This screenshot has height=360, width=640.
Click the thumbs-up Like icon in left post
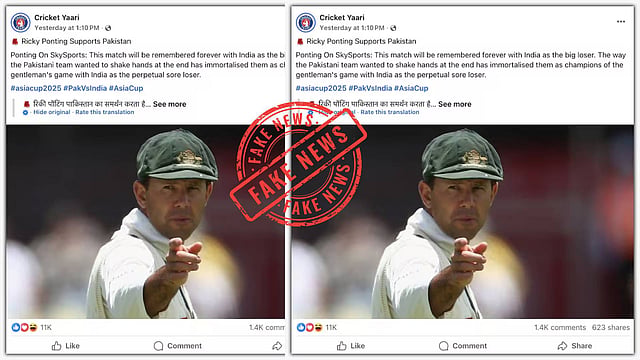56,346
